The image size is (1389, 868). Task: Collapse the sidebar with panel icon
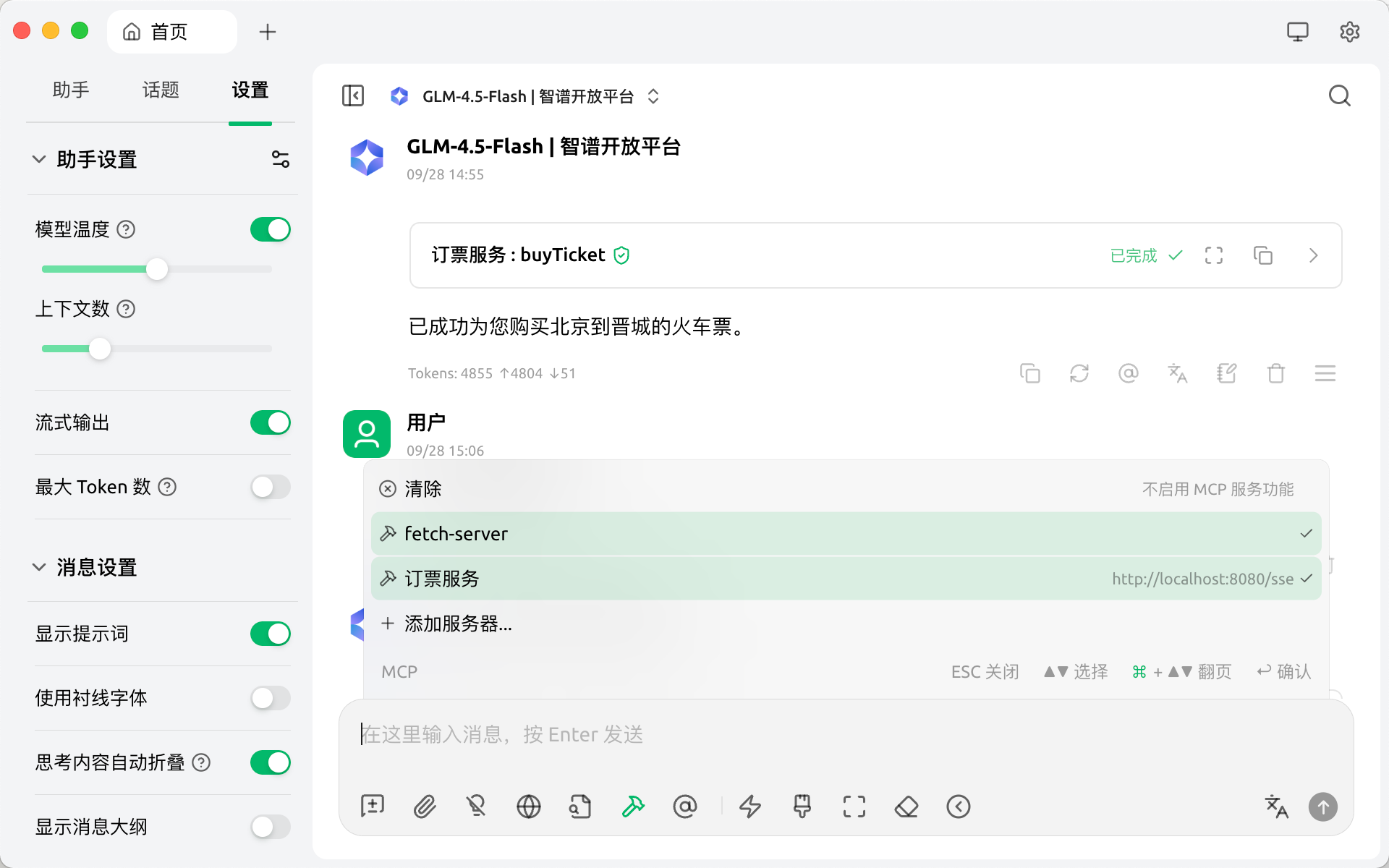tap(353, 95)
